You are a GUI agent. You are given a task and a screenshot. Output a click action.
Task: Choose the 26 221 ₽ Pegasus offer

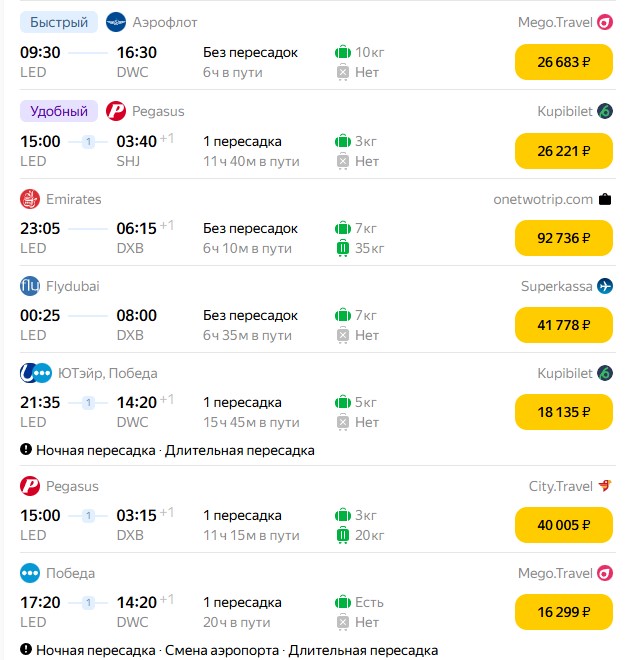(x=564, y=151)
